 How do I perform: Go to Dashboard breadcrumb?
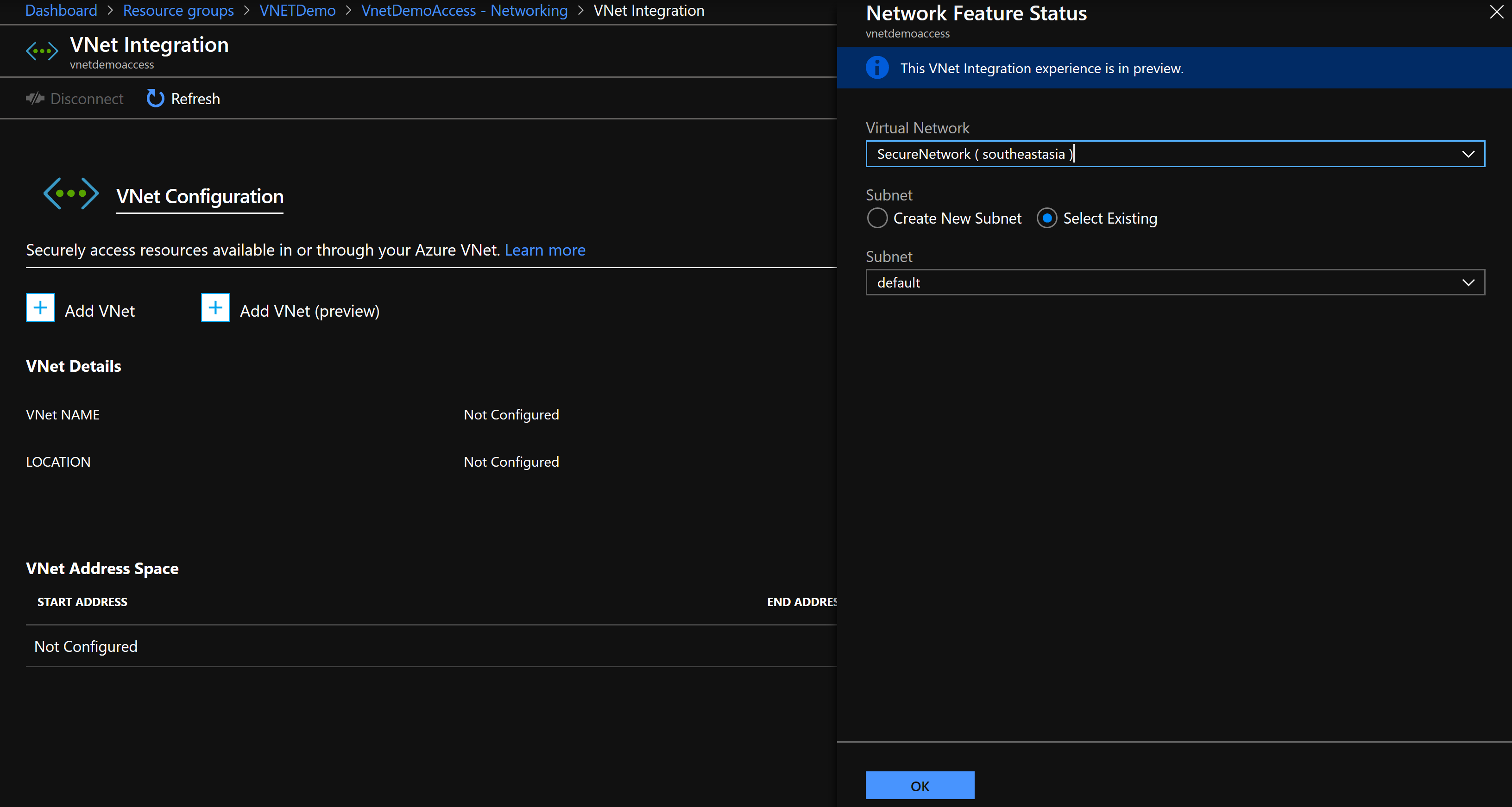tap(61, 11)
